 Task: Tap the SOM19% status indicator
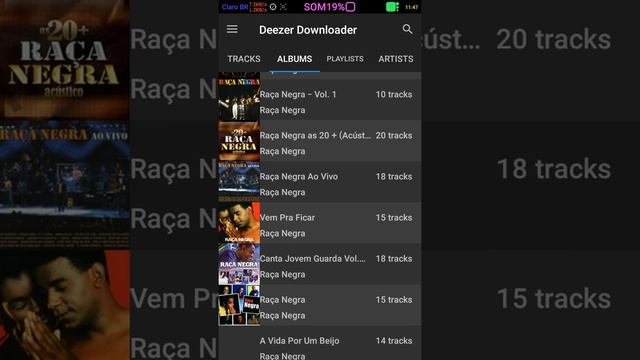coord(329,7)
